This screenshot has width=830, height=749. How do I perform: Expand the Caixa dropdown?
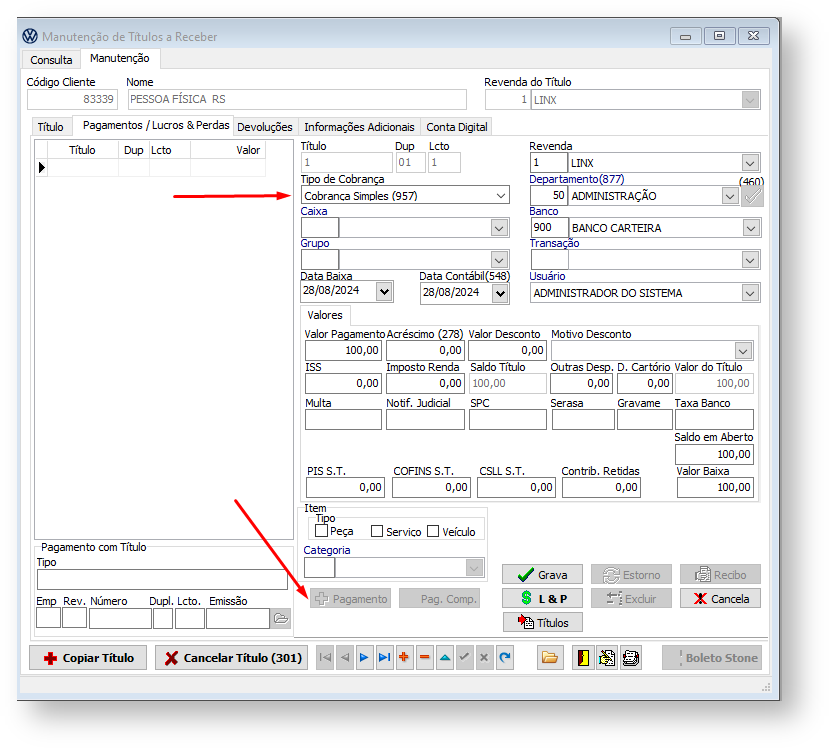point(499,228)
